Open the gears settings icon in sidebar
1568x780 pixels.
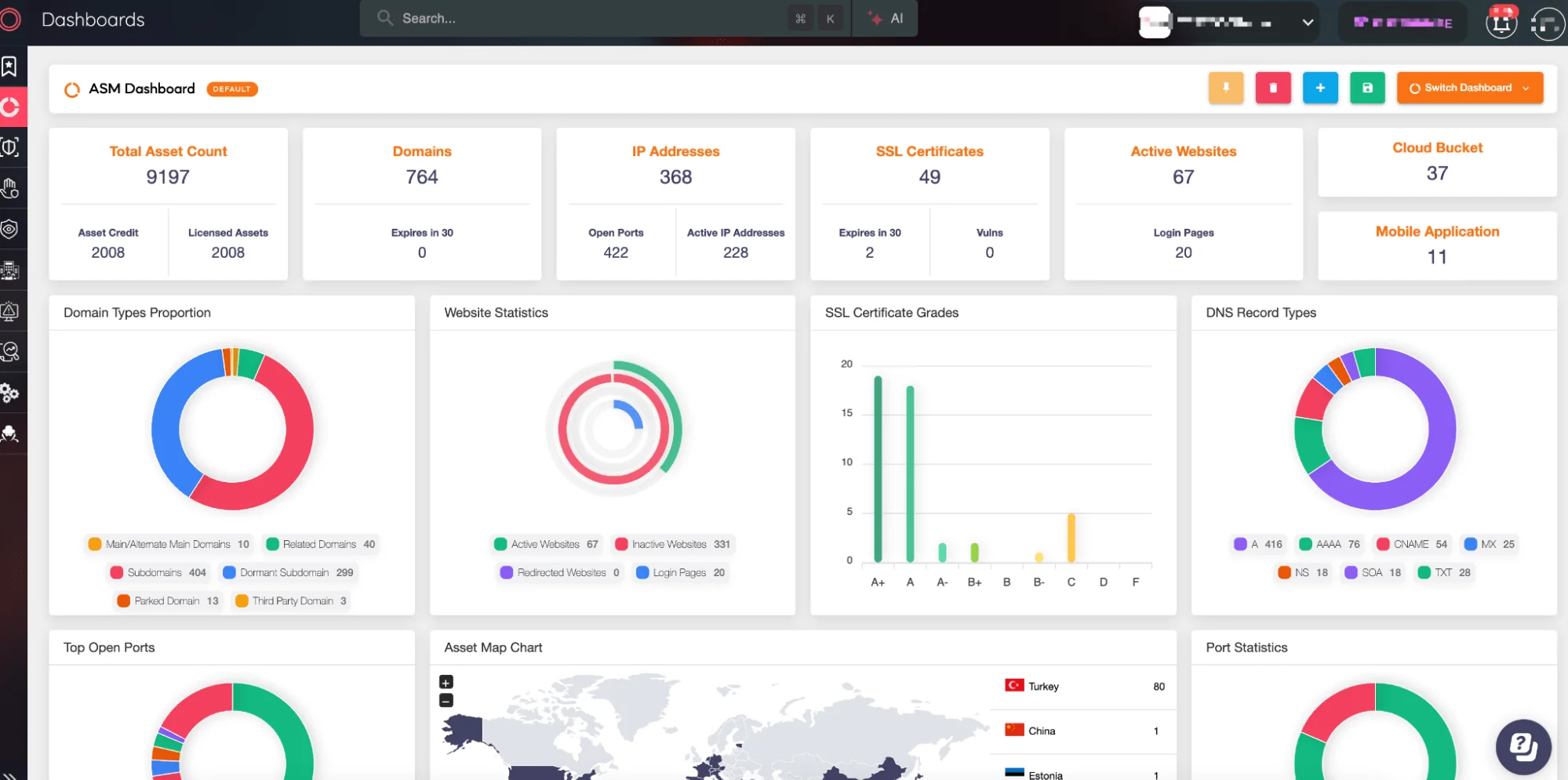click(x=9, y=393)
